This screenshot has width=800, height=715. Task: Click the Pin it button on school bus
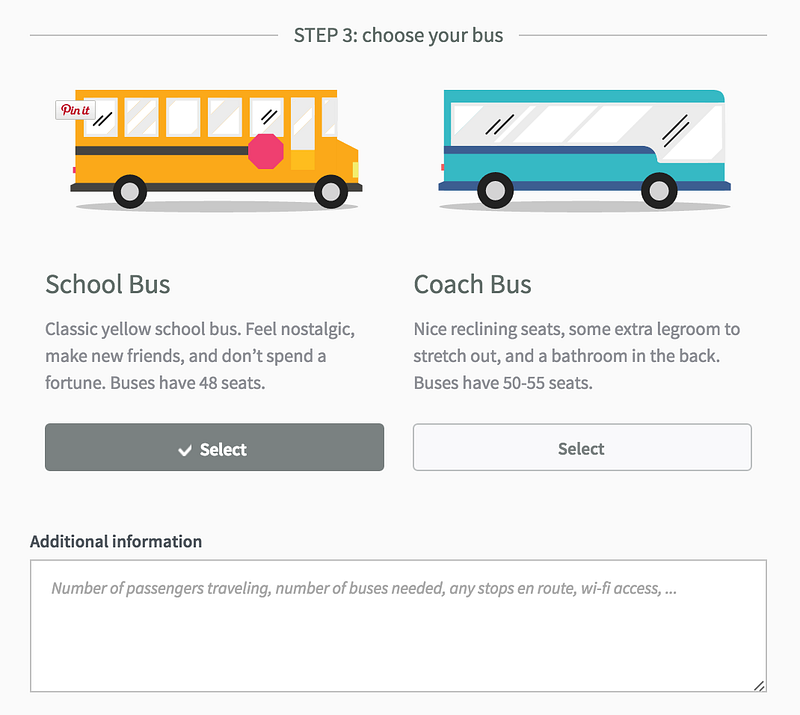[75, 110]
